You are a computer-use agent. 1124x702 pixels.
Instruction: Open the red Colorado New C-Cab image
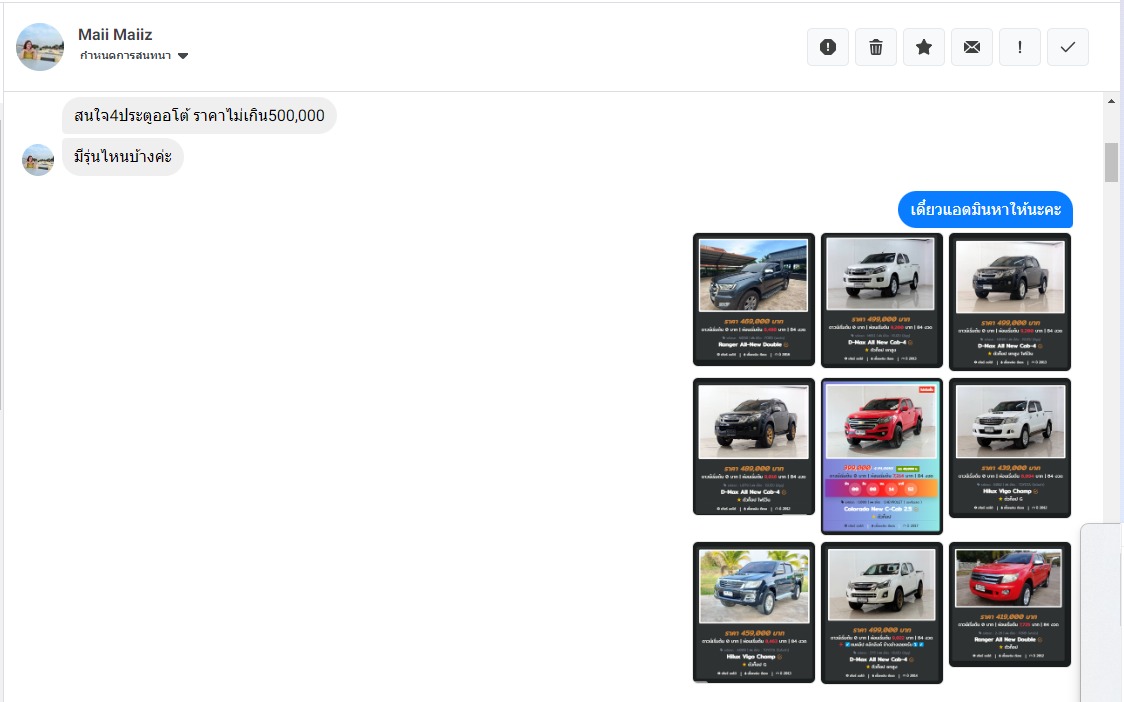pyautogui.click(x=881, y=455)
